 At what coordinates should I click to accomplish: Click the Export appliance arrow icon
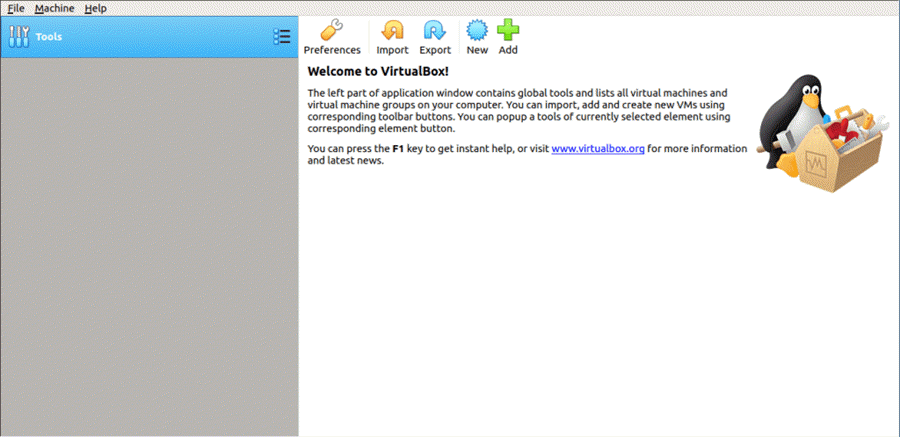pyautogui.click(x=435, y=30)
